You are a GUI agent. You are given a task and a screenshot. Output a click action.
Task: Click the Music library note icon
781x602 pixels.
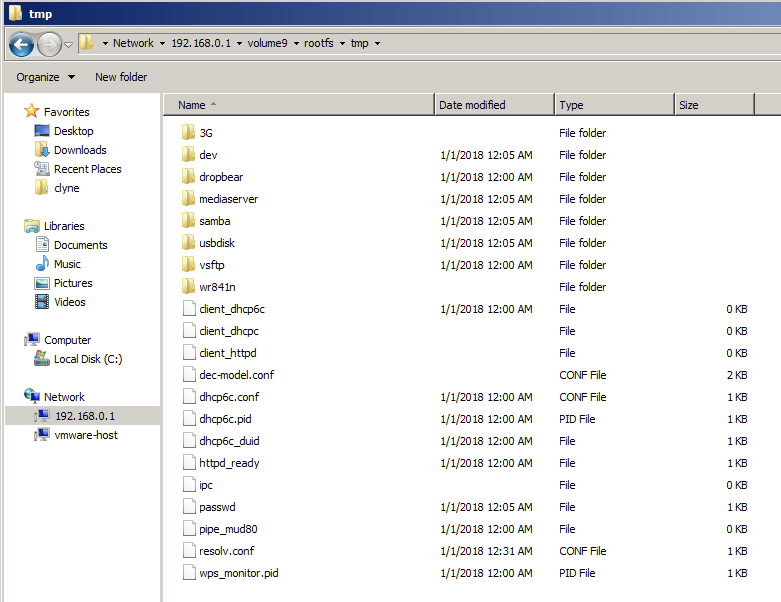[x=42, y=263]
